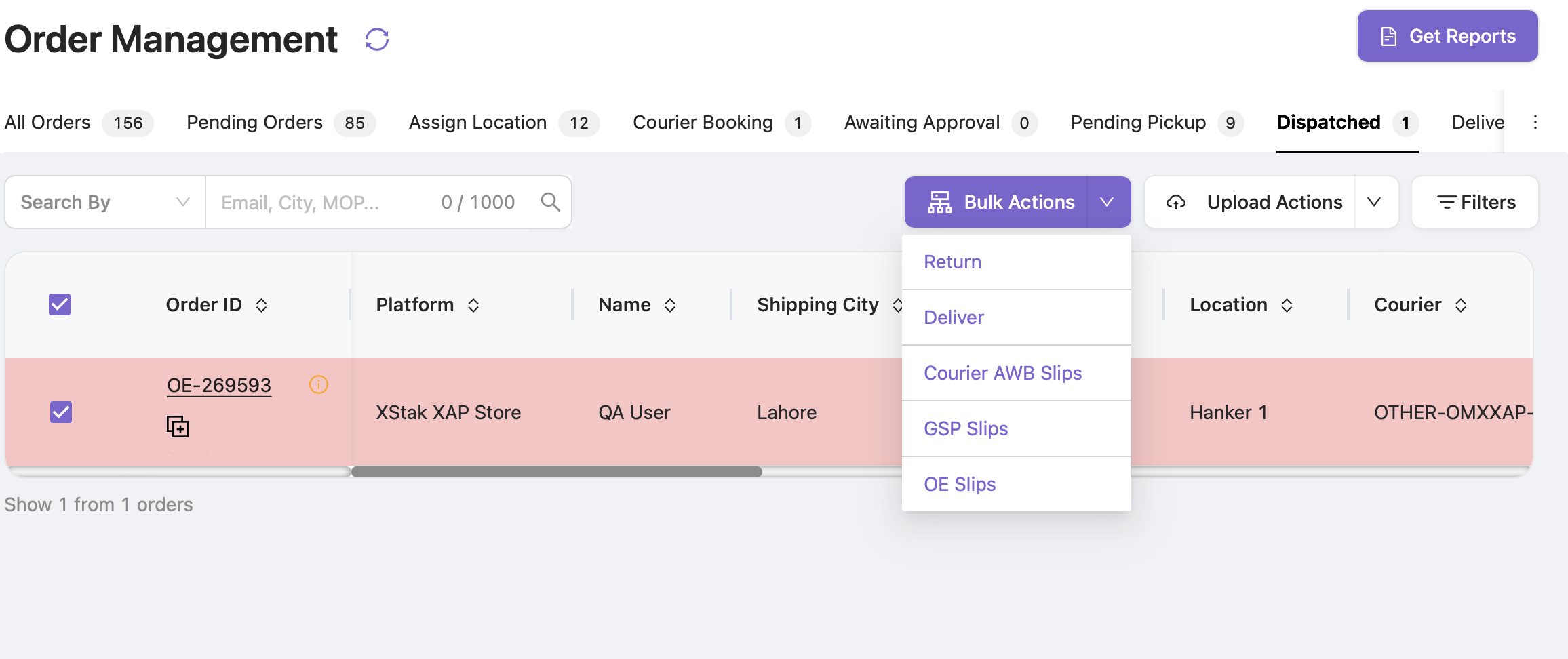Open the Filters button
This screenshot has height=659, width=1568.
tap(1475, 202)
